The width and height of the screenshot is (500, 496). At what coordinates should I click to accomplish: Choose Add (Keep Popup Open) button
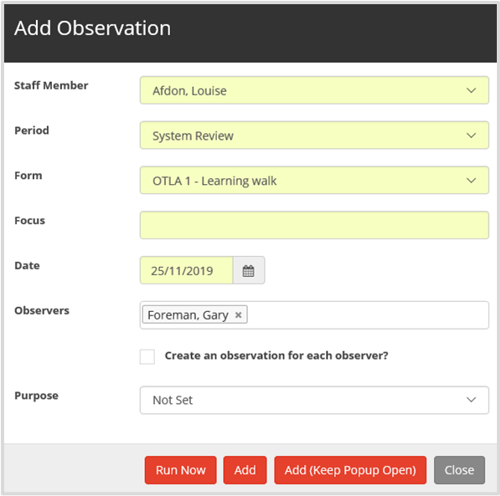point(350,470)
